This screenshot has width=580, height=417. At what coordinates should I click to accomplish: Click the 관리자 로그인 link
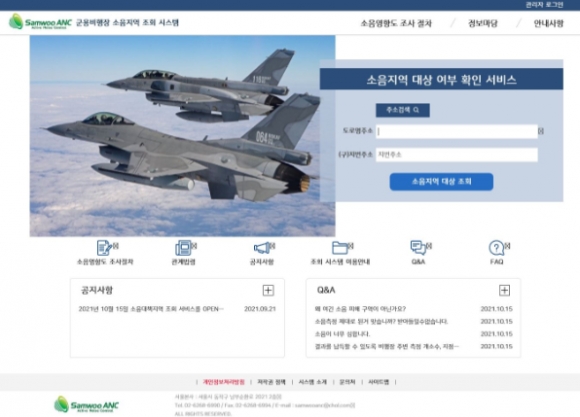tap(544, 5)
